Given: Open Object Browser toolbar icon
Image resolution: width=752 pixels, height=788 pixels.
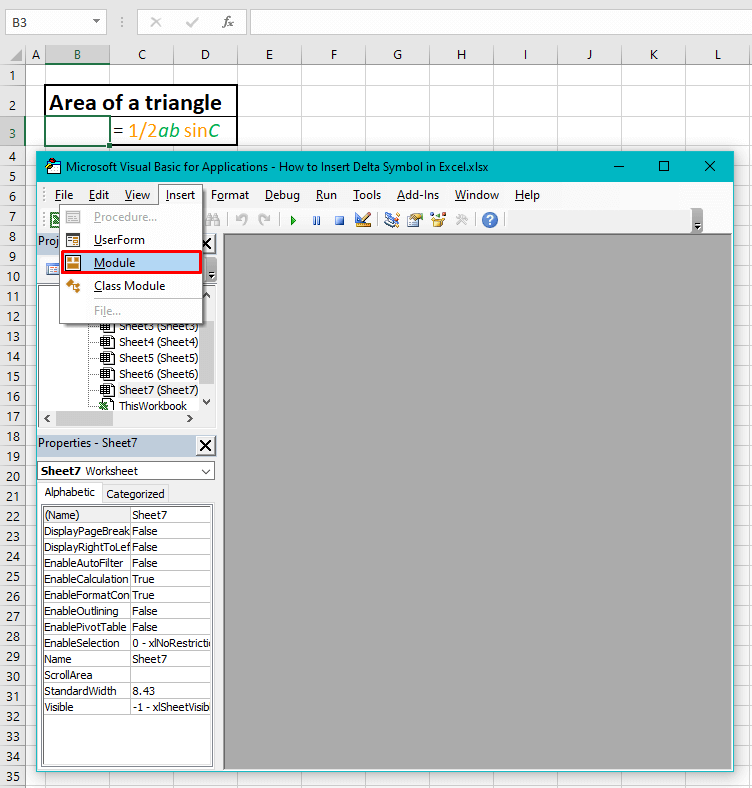Looking at the screenshot, I should click(x=438, y=220).
